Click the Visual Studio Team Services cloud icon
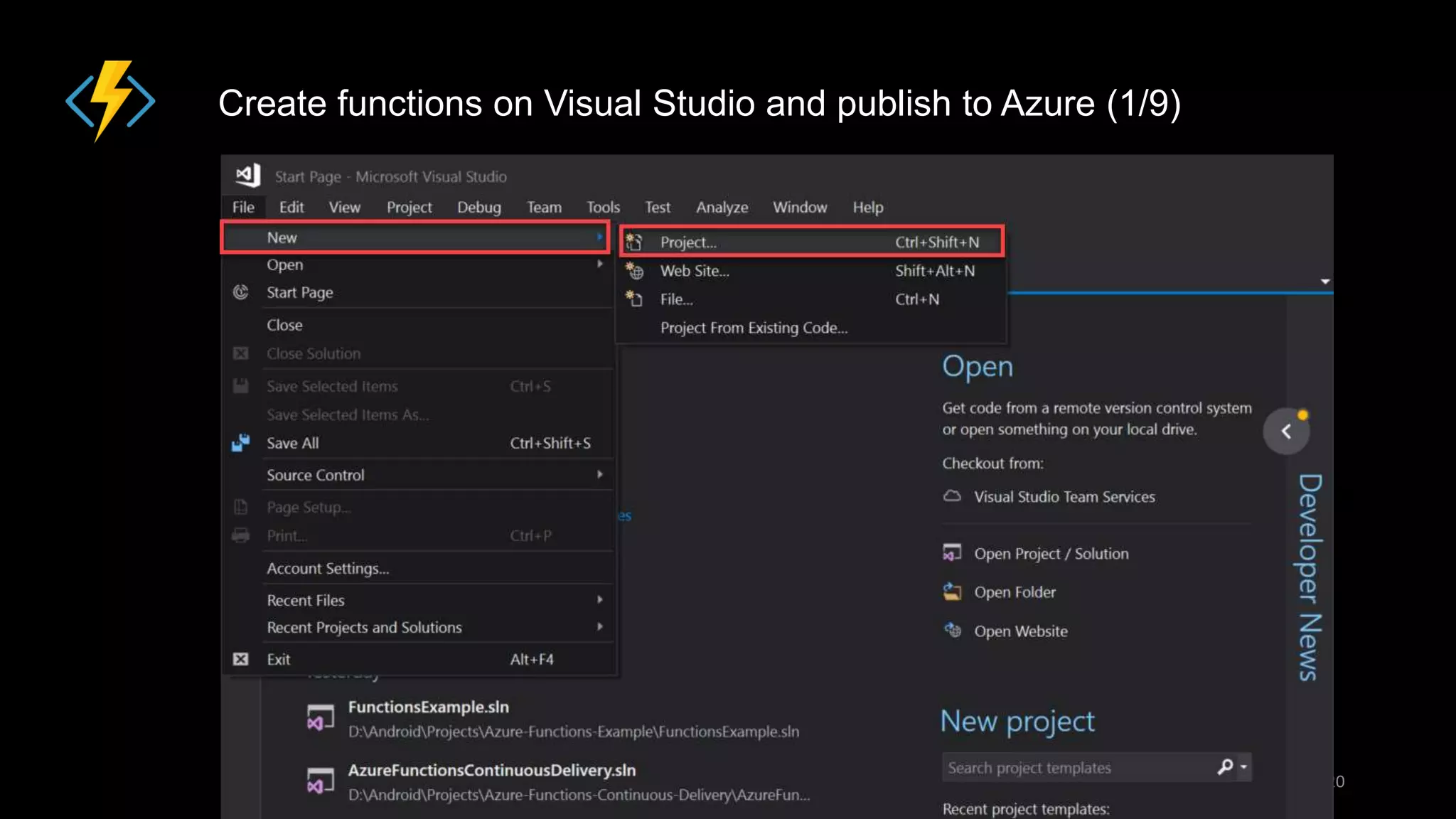This screenshot has height=819, width=1456. tap(952, 496)
